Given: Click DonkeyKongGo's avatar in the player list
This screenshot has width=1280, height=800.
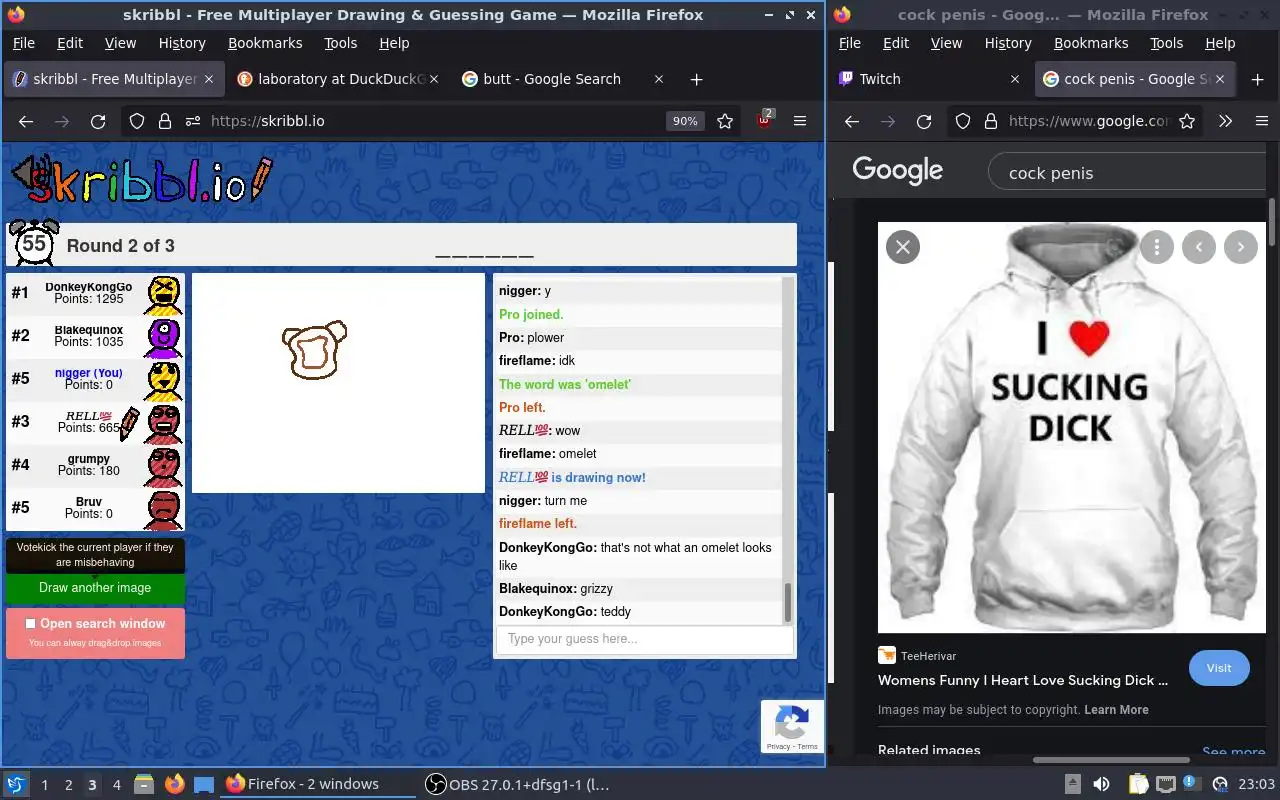Looking at the screenshot, I should click(164, 294).
